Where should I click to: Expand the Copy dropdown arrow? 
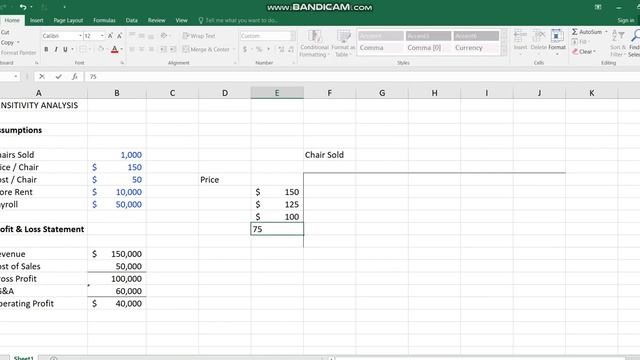click(x=18, y=42)
